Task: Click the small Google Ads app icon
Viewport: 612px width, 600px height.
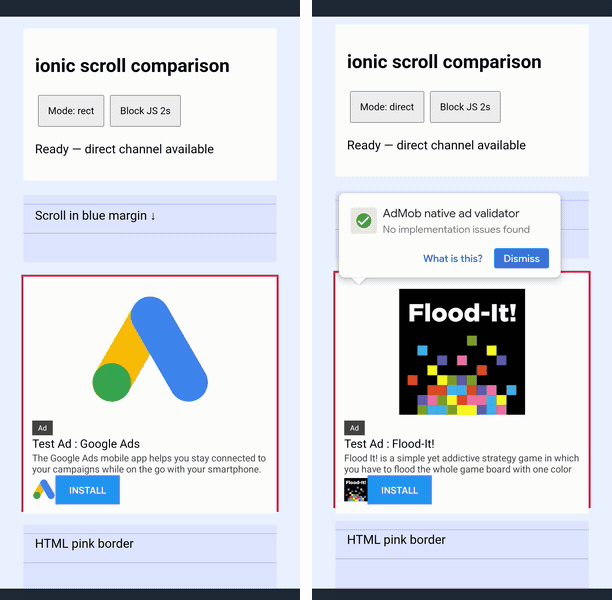Action: click(44, 490)
